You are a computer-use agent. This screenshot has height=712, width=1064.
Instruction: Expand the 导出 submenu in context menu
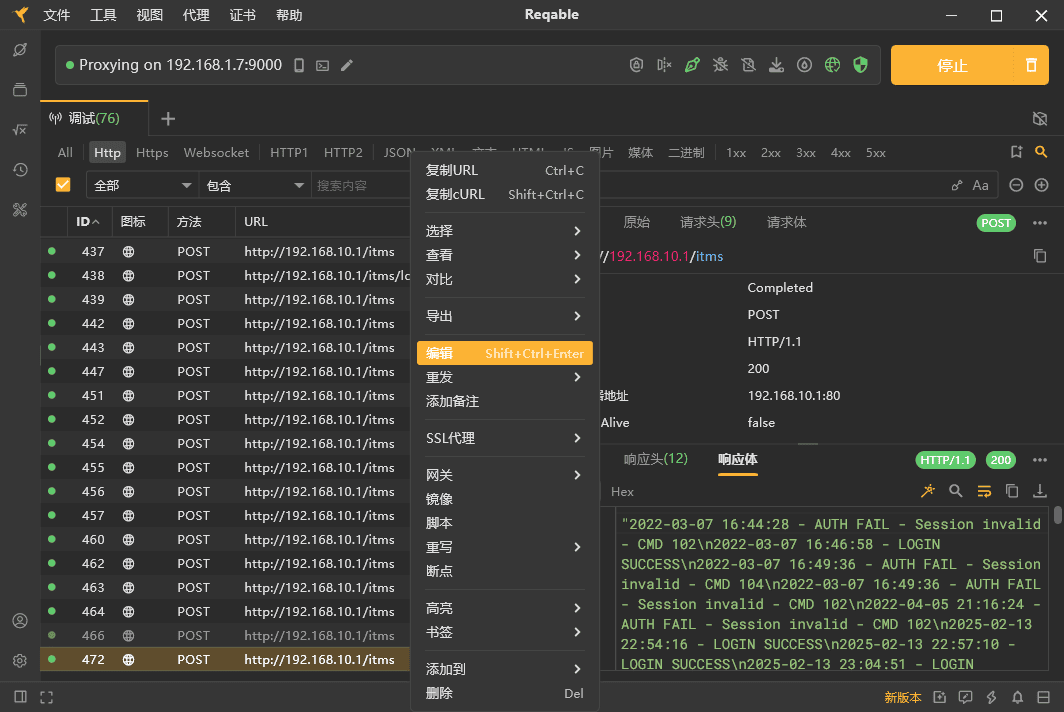[x=504, y=316]
